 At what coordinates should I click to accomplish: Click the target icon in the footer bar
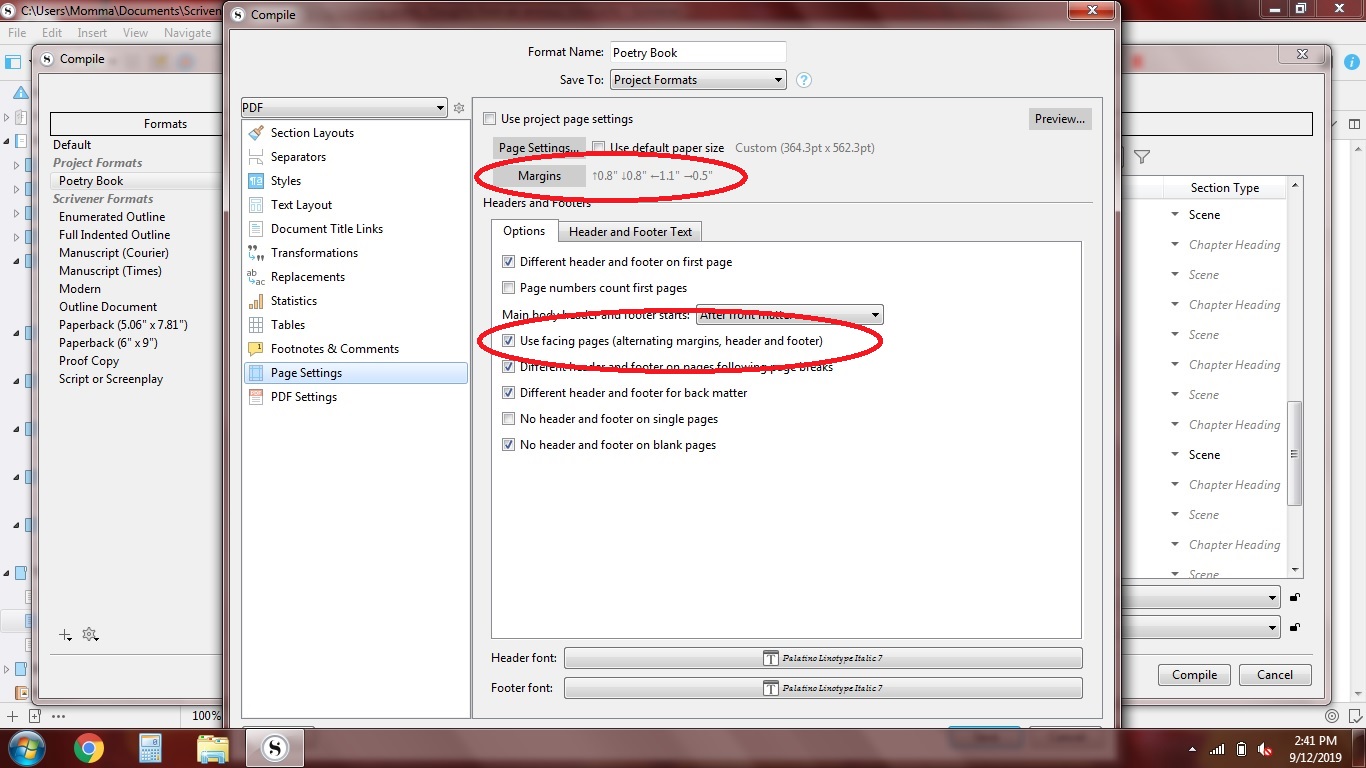point(1331,716)
